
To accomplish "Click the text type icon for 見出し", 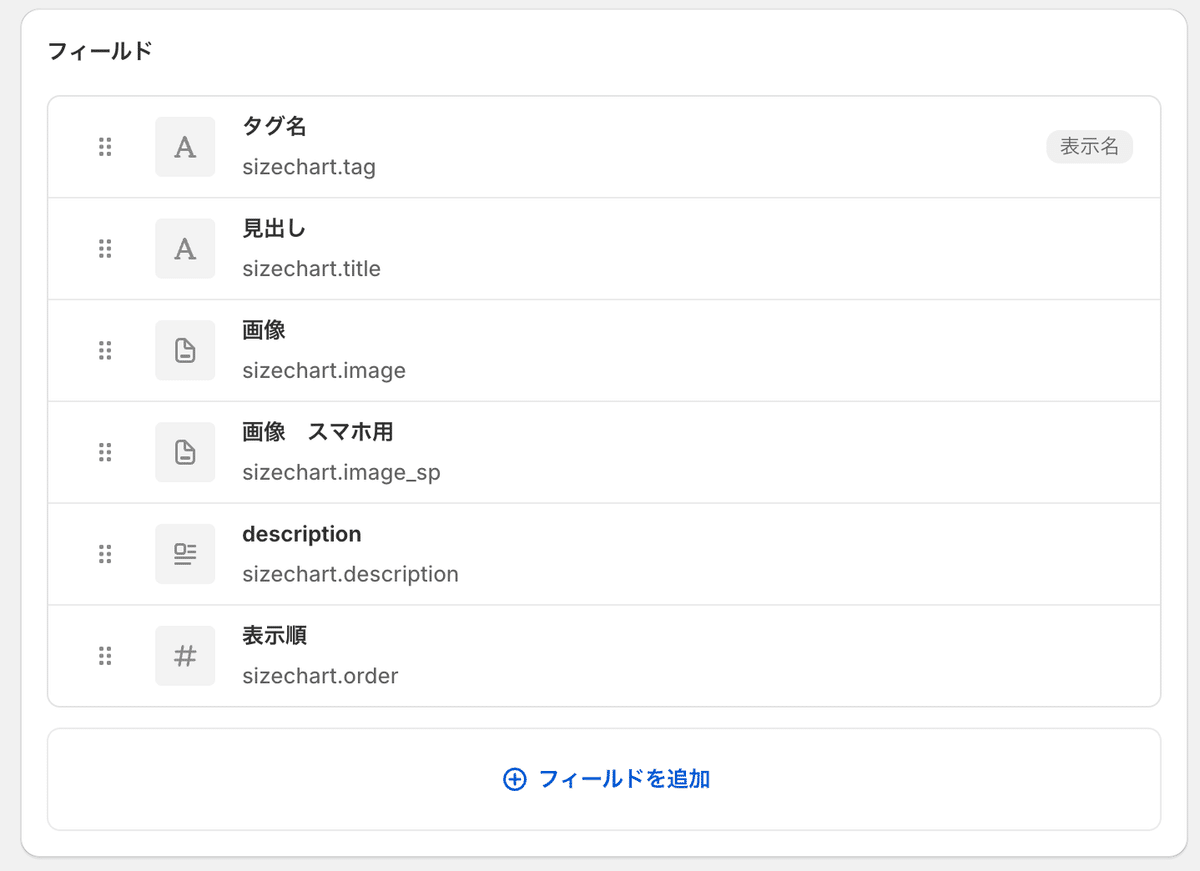I will [185, 248].
